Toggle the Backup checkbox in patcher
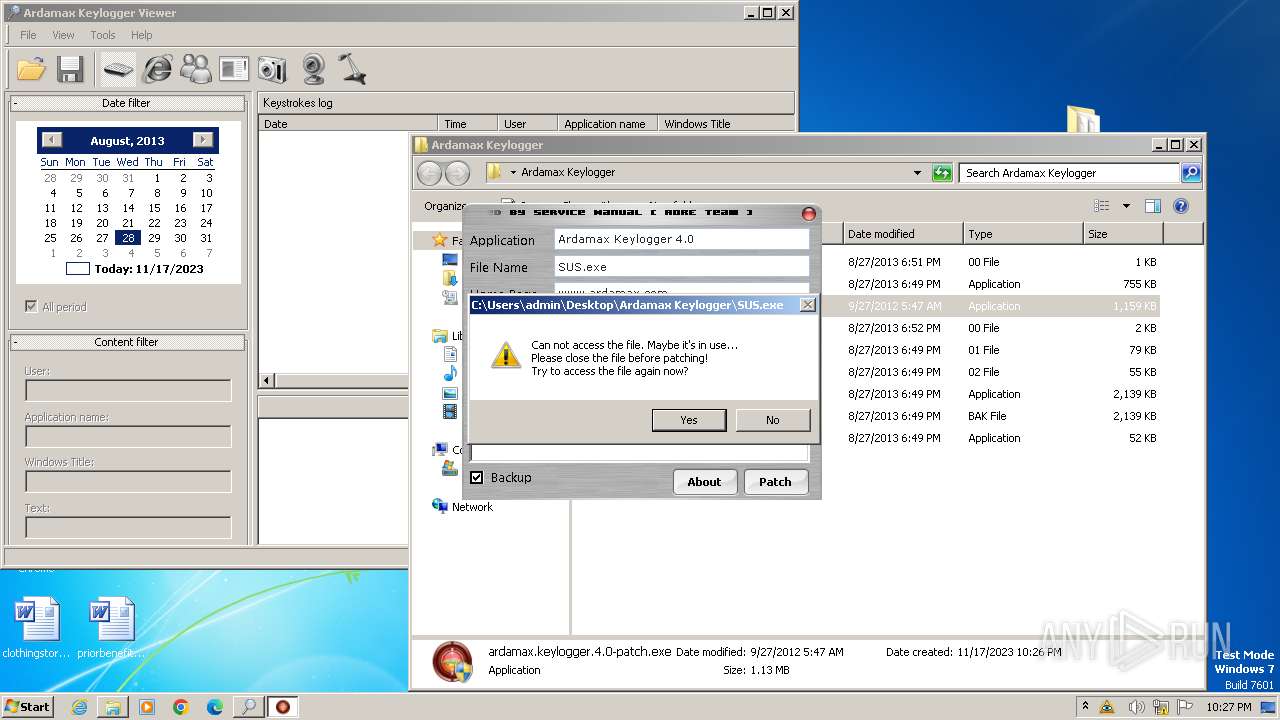This screenshot has height=720, width=1280. coord(477,477)
